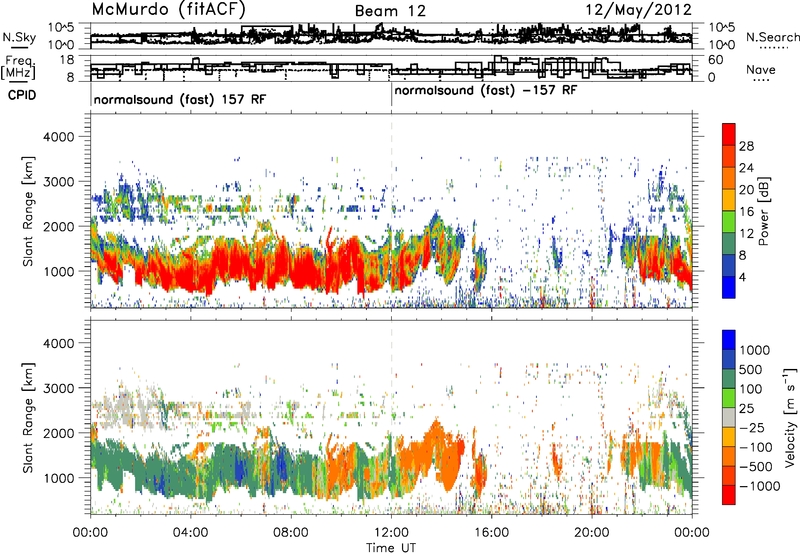
Task: Click the 'Power [dB]' colorbar label
Action: pos(763,211)
